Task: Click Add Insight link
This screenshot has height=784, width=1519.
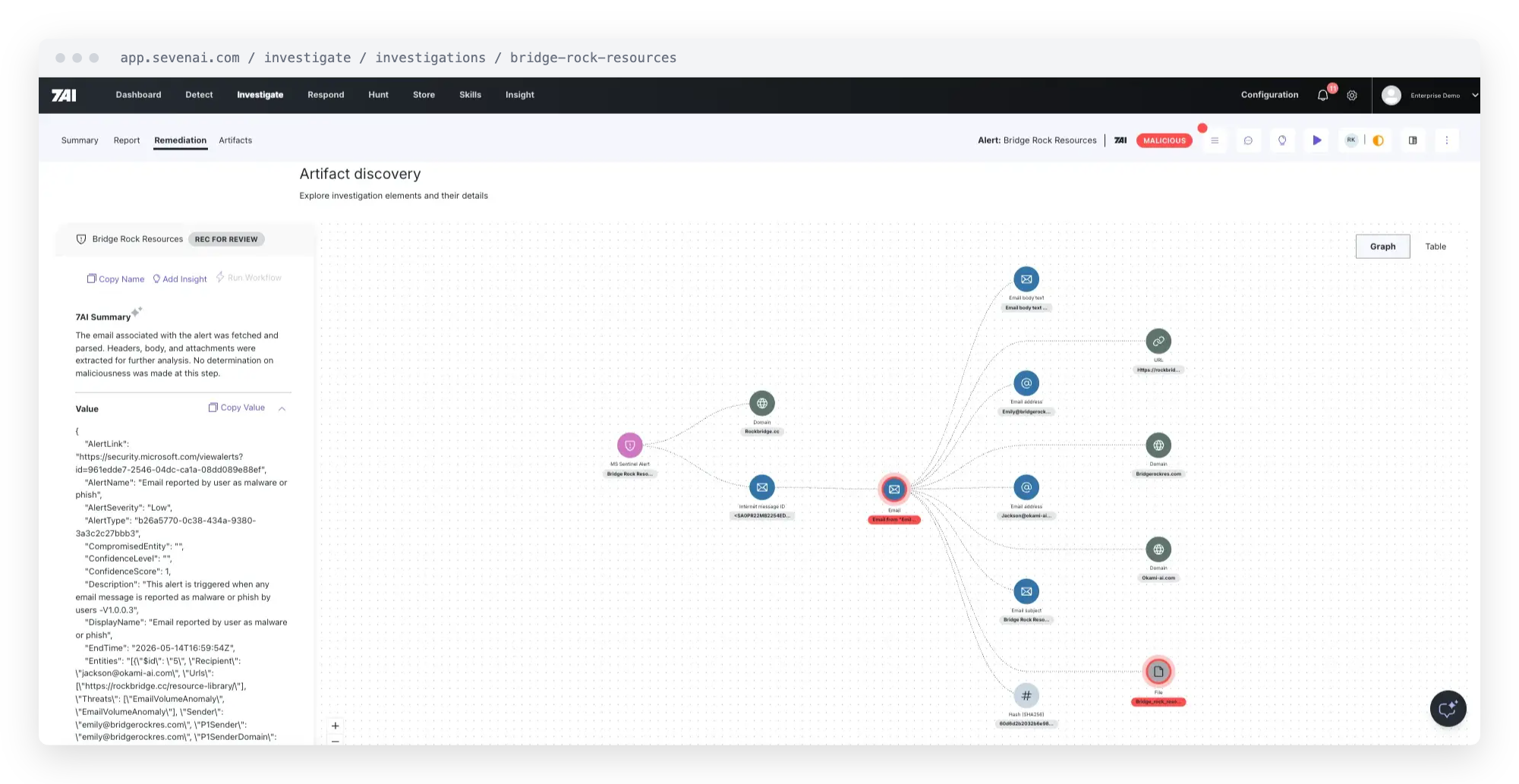Action: pyautogui.click(x=180, y=279)
